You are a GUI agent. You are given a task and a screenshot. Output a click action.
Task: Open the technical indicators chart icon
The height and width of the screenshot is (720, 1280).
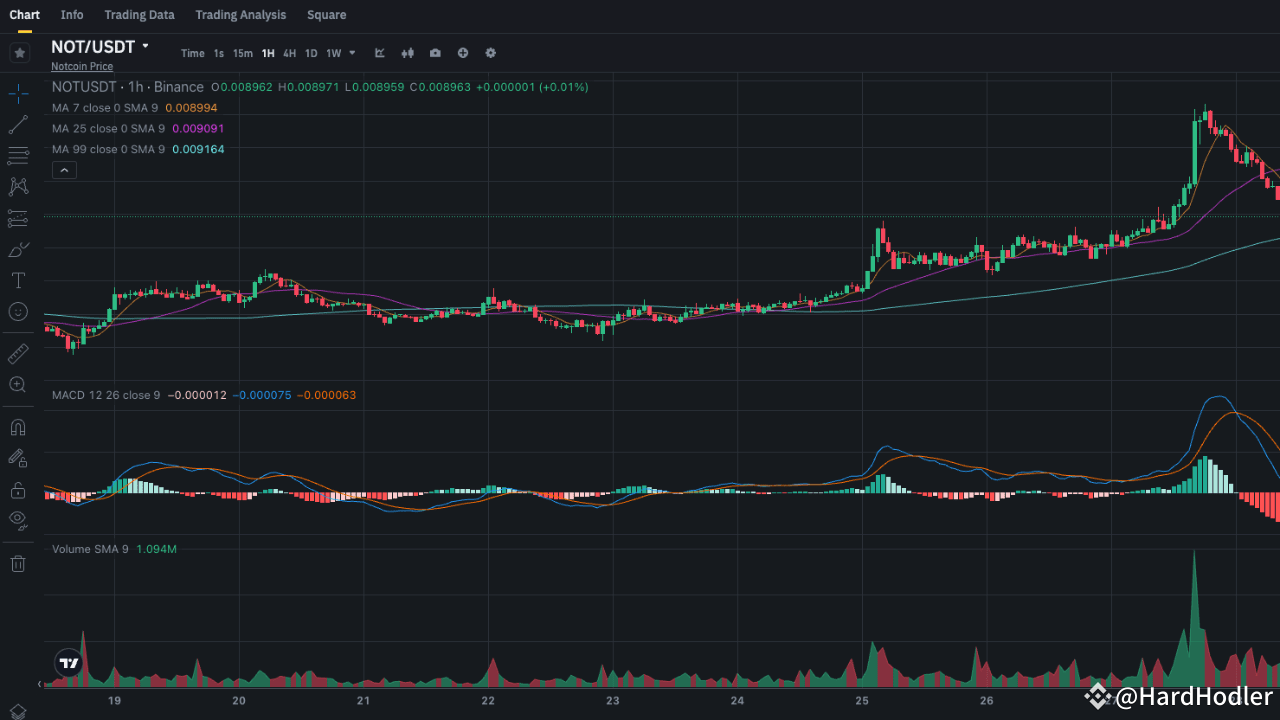tap(380, 53)
